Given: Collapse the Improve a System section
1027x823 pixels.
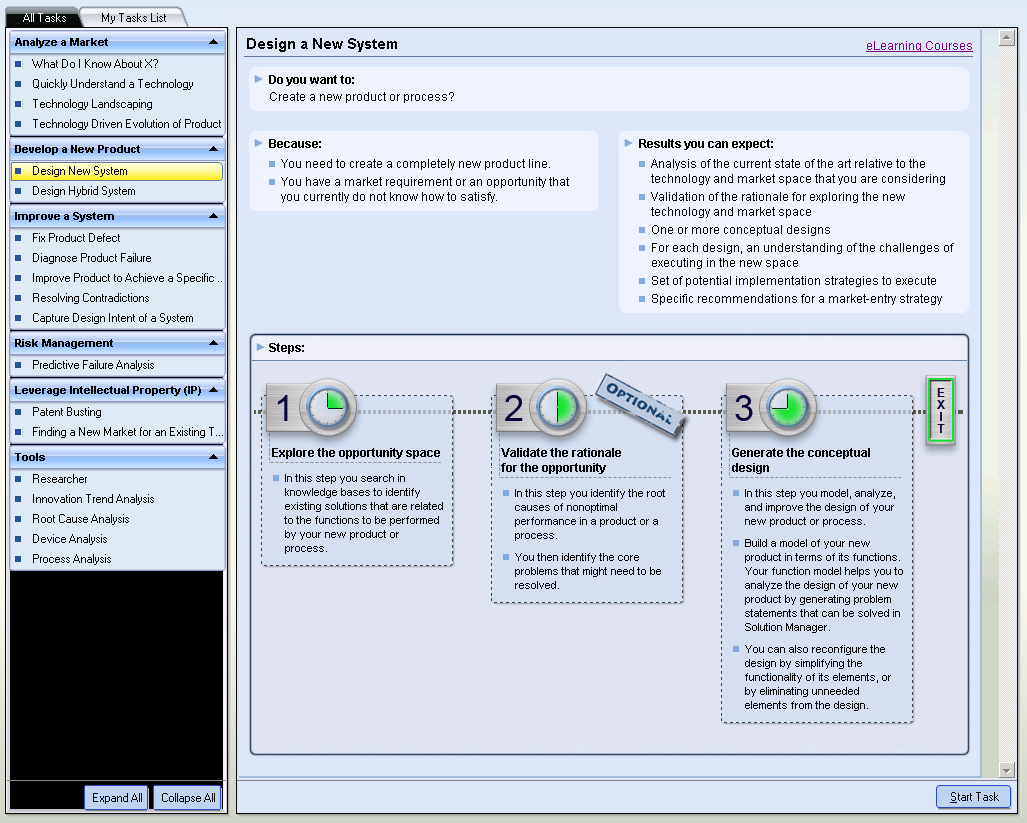Looking at the screenshot, I should point(213,216).
